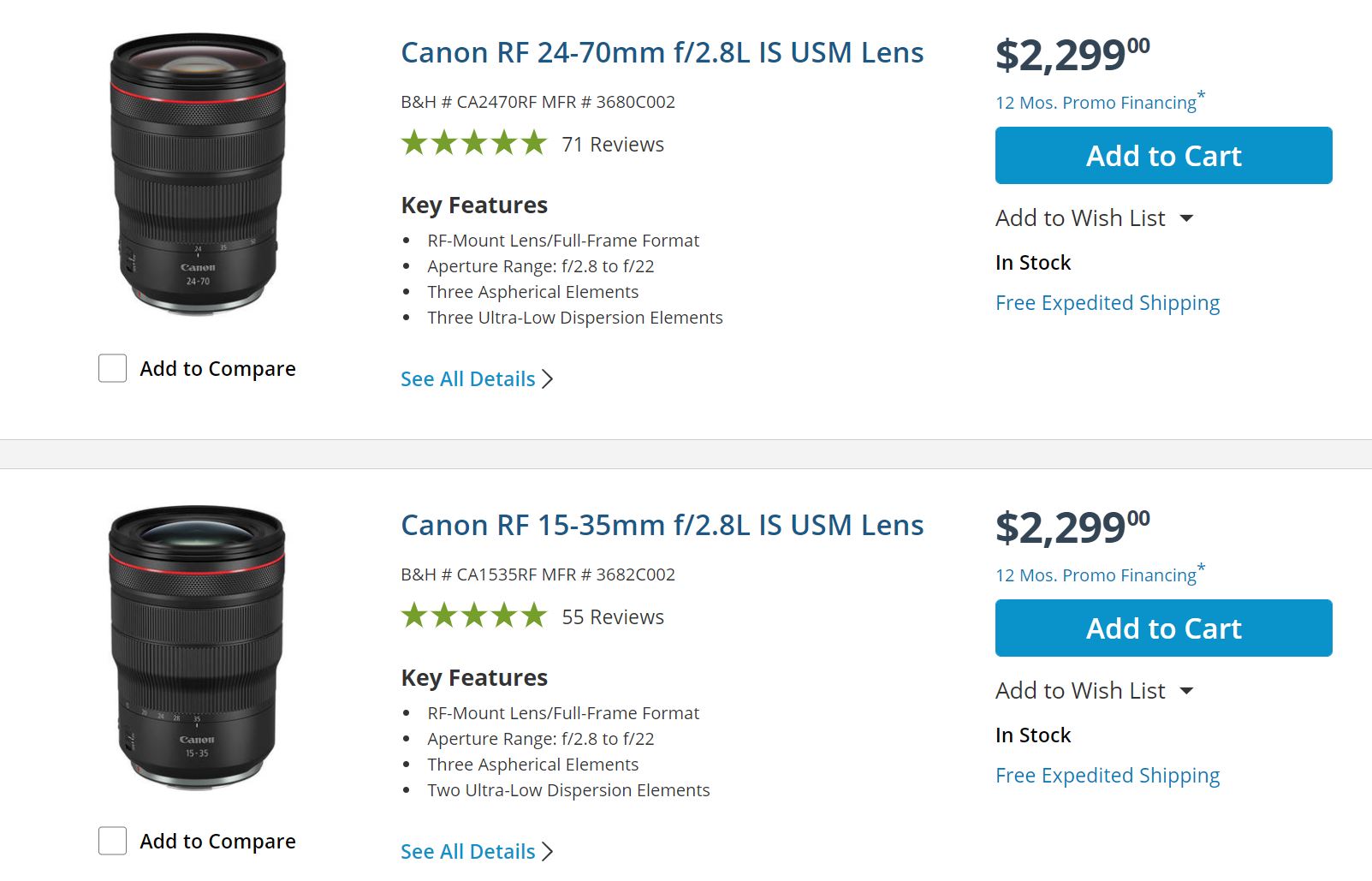
Task: Check Add to Compare for 24-70mm lens
Action: [x=113, y=368]
